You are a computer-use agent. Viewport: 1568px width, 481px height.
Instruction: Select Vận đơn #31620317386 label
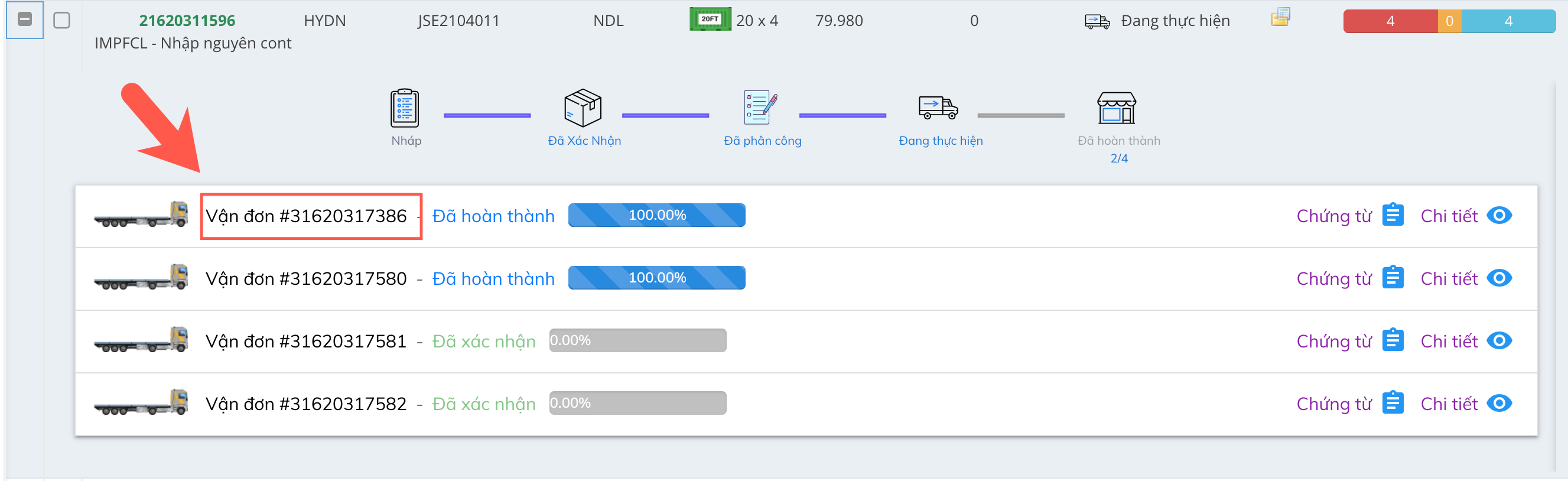306,216
